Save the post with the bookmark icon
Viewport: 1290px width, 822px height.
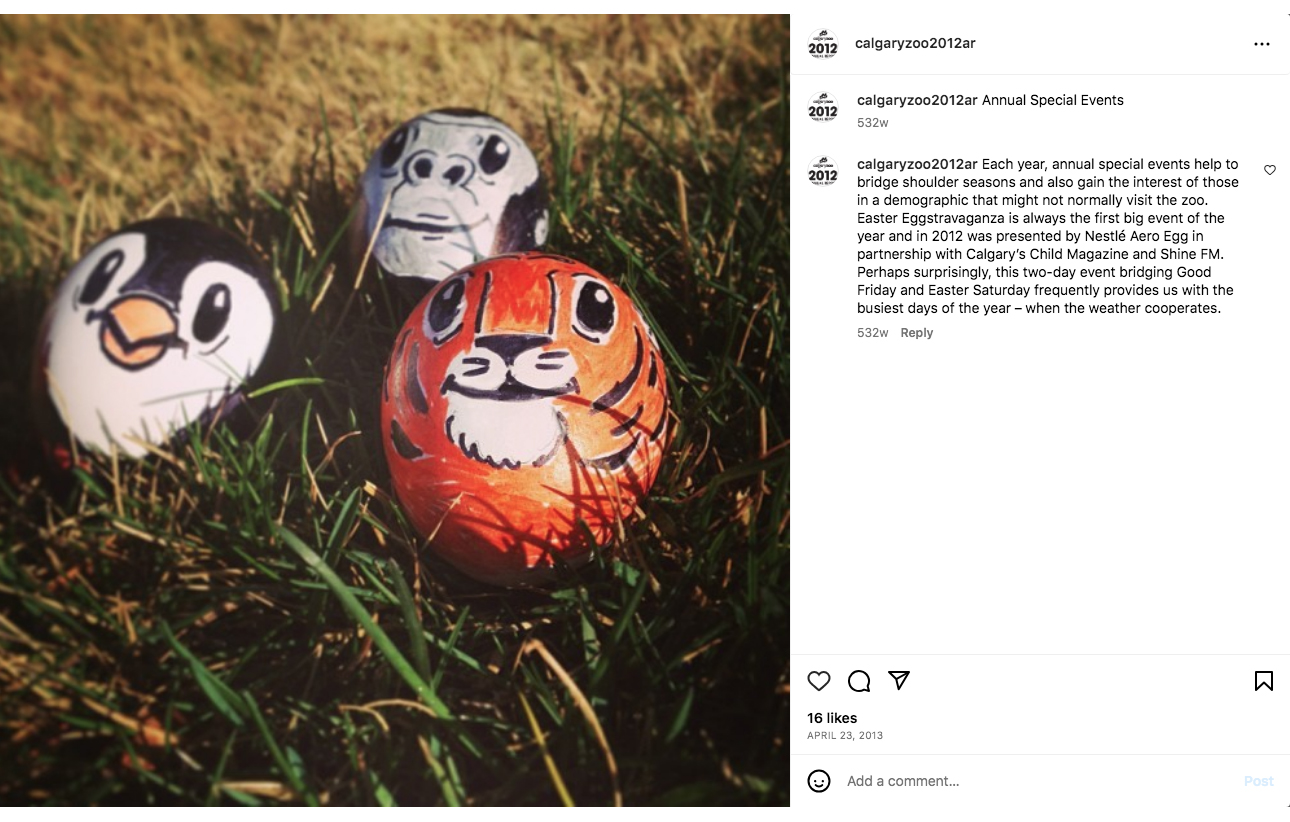coord(1264,681)
